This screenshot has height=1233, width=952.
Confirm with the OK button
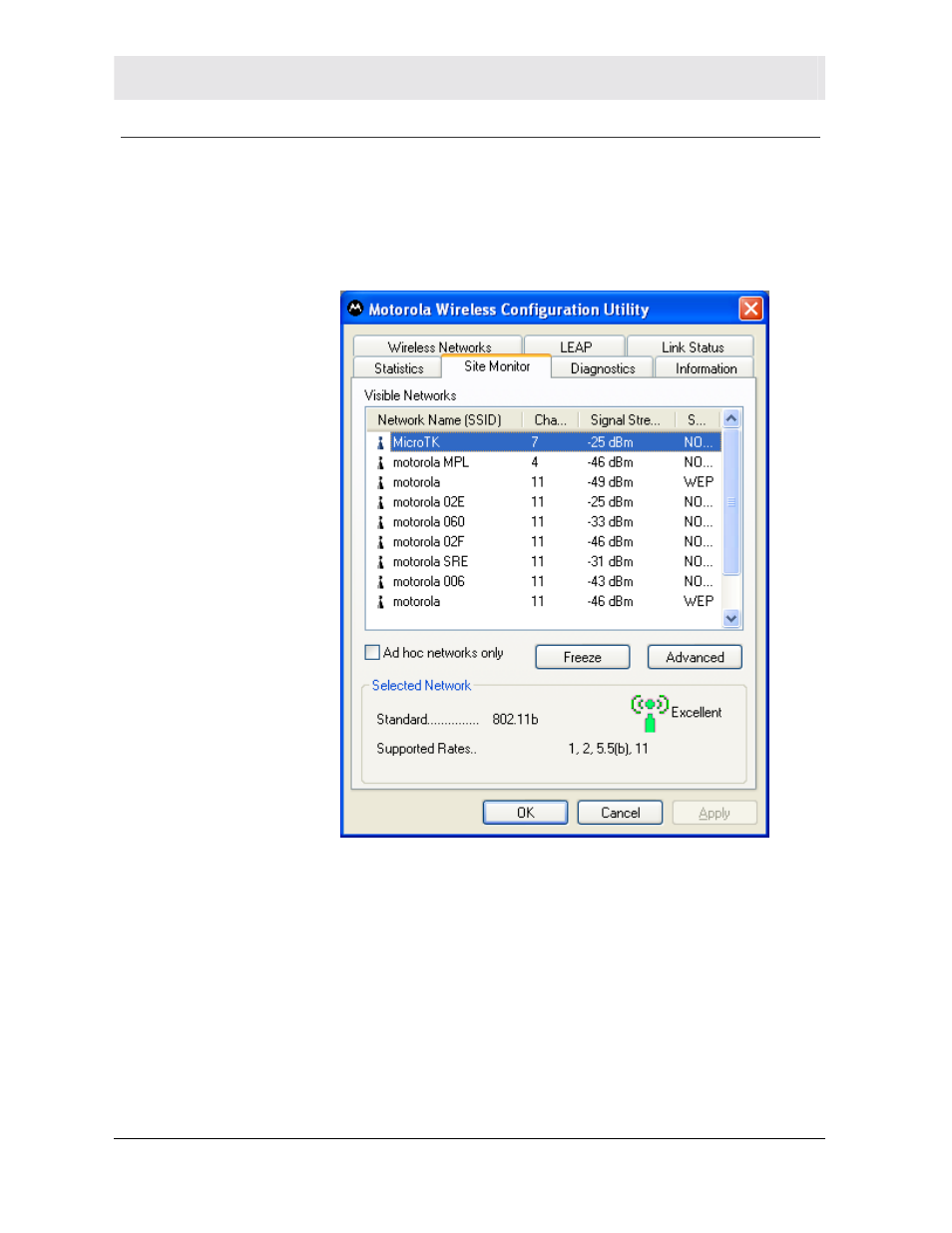coord(525,813)
